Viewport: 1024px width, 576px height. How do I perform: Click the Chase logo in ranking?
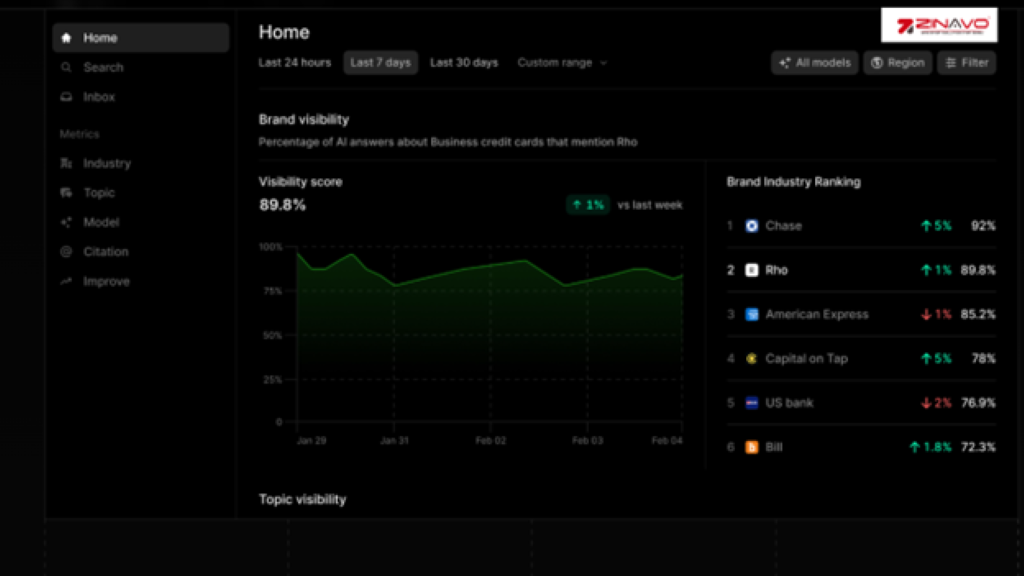pos(752,226)
